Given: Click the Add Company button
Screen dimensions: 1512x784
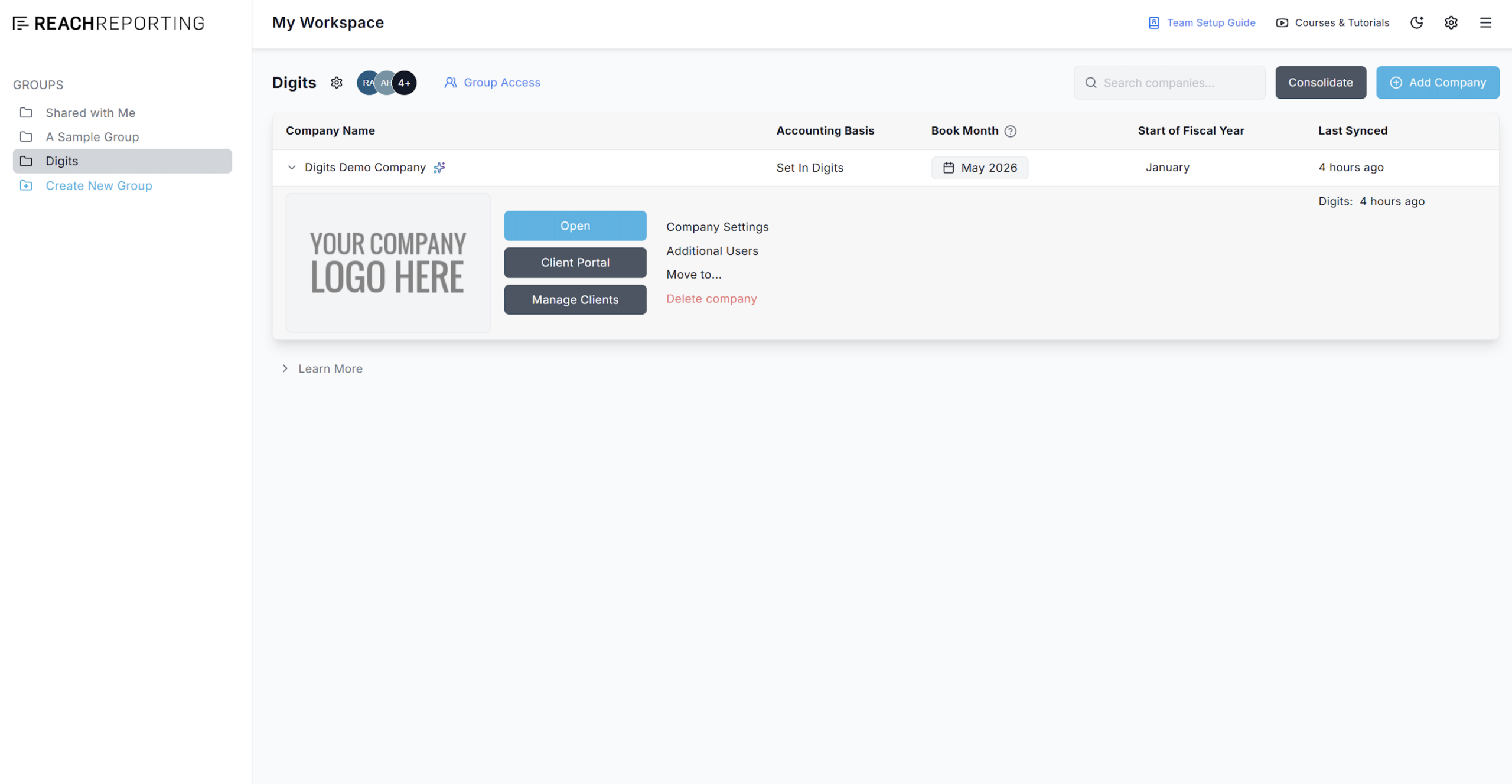Looking at the screenshot, I should tap(1438, 83).
